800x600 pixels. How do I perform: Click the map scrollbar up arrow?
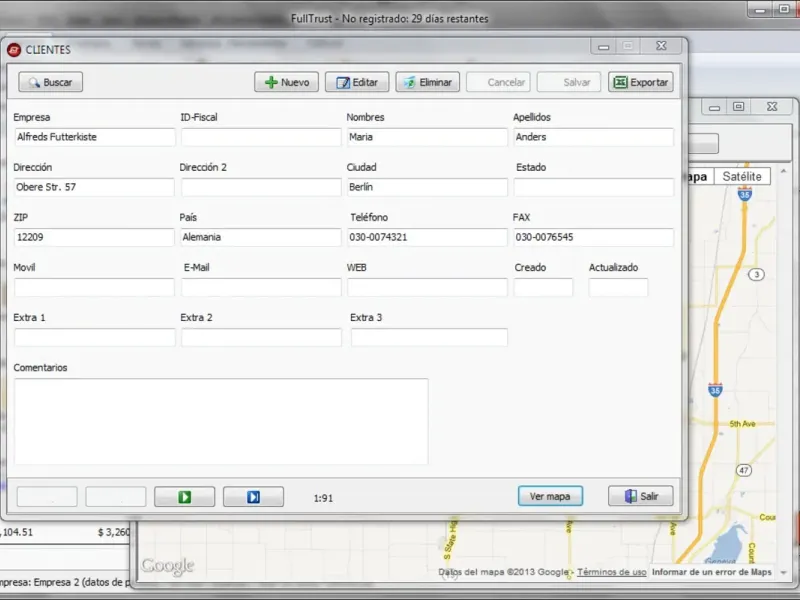[784, 171]
